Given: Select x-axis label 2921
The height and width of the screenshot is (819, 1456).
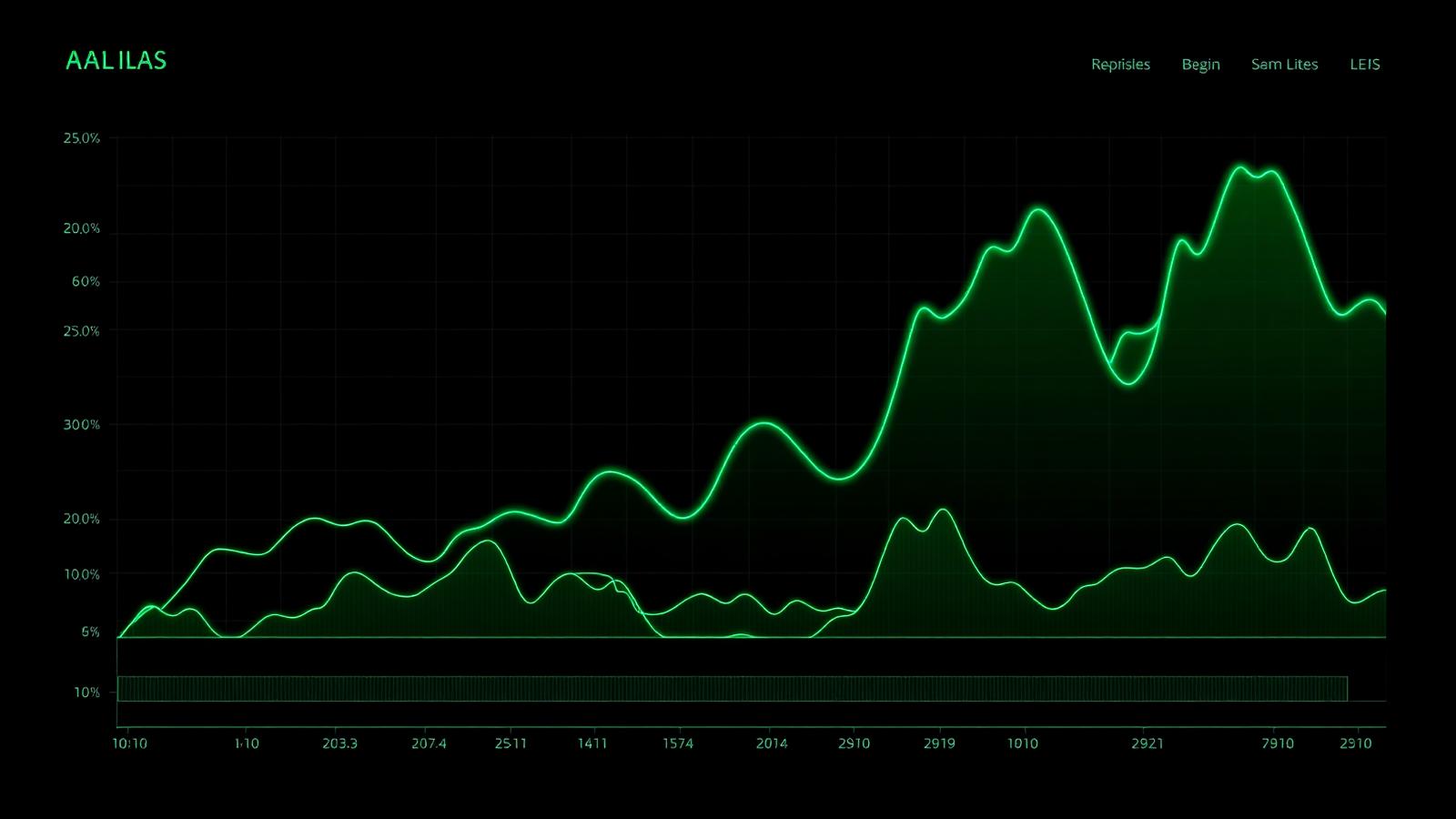Looking at the screenshot, I should pyautogui.click(x=1148, y=743).
